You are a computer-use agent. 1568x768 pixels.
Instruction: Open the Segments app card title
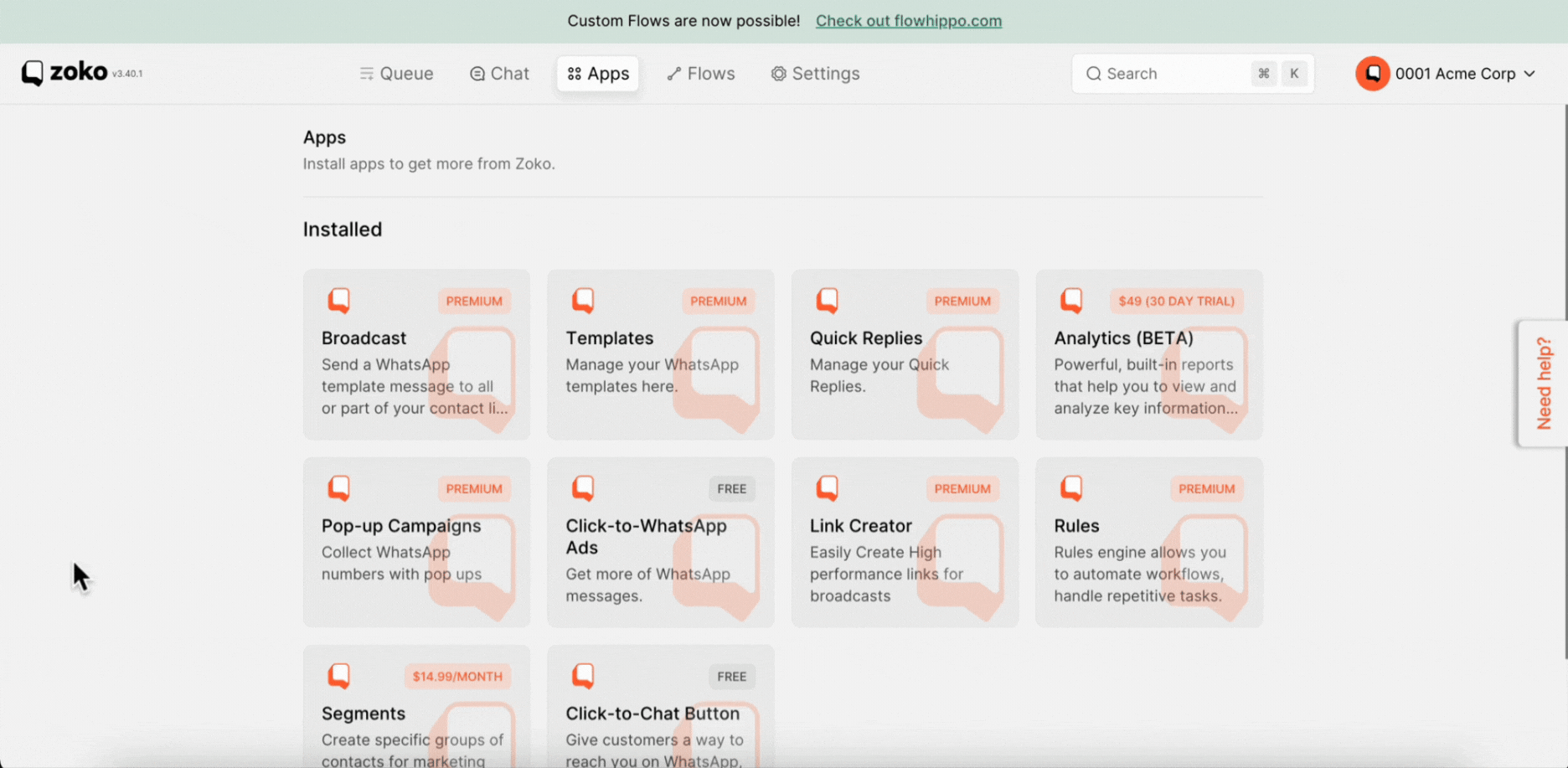tap(364, 714)
